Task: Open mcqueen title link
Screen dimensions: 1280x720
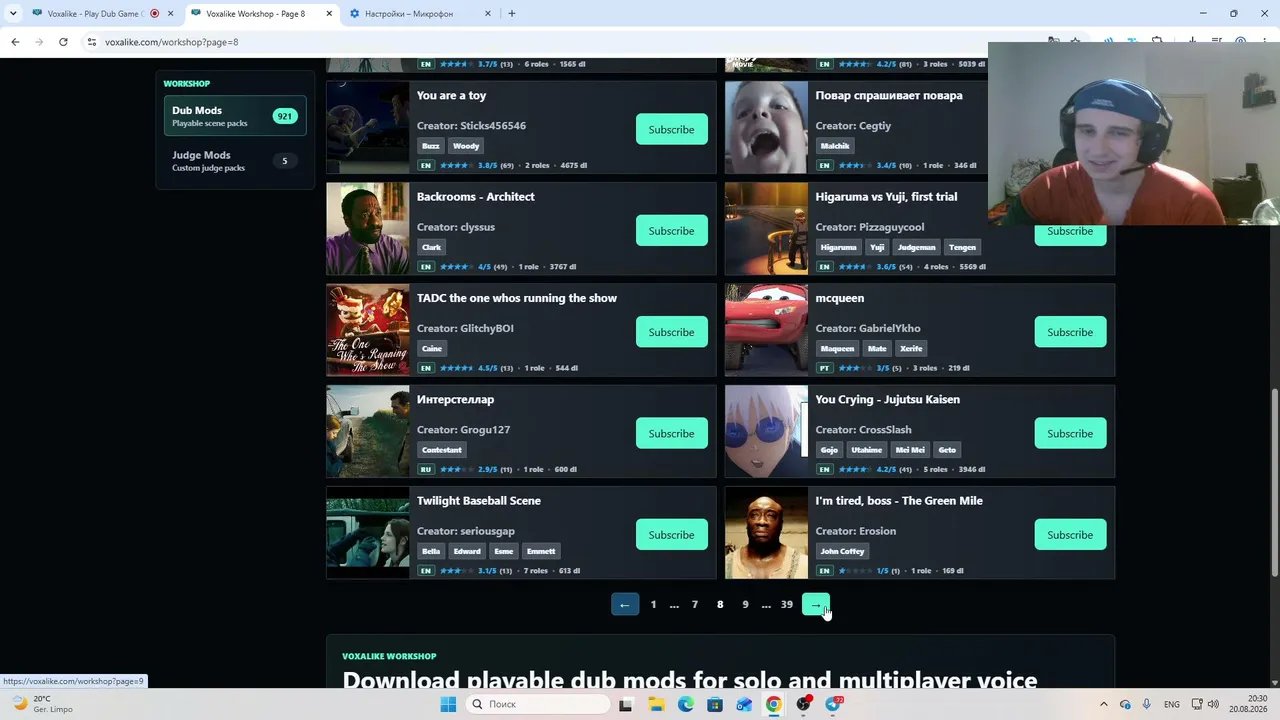Action: [840, 298]
